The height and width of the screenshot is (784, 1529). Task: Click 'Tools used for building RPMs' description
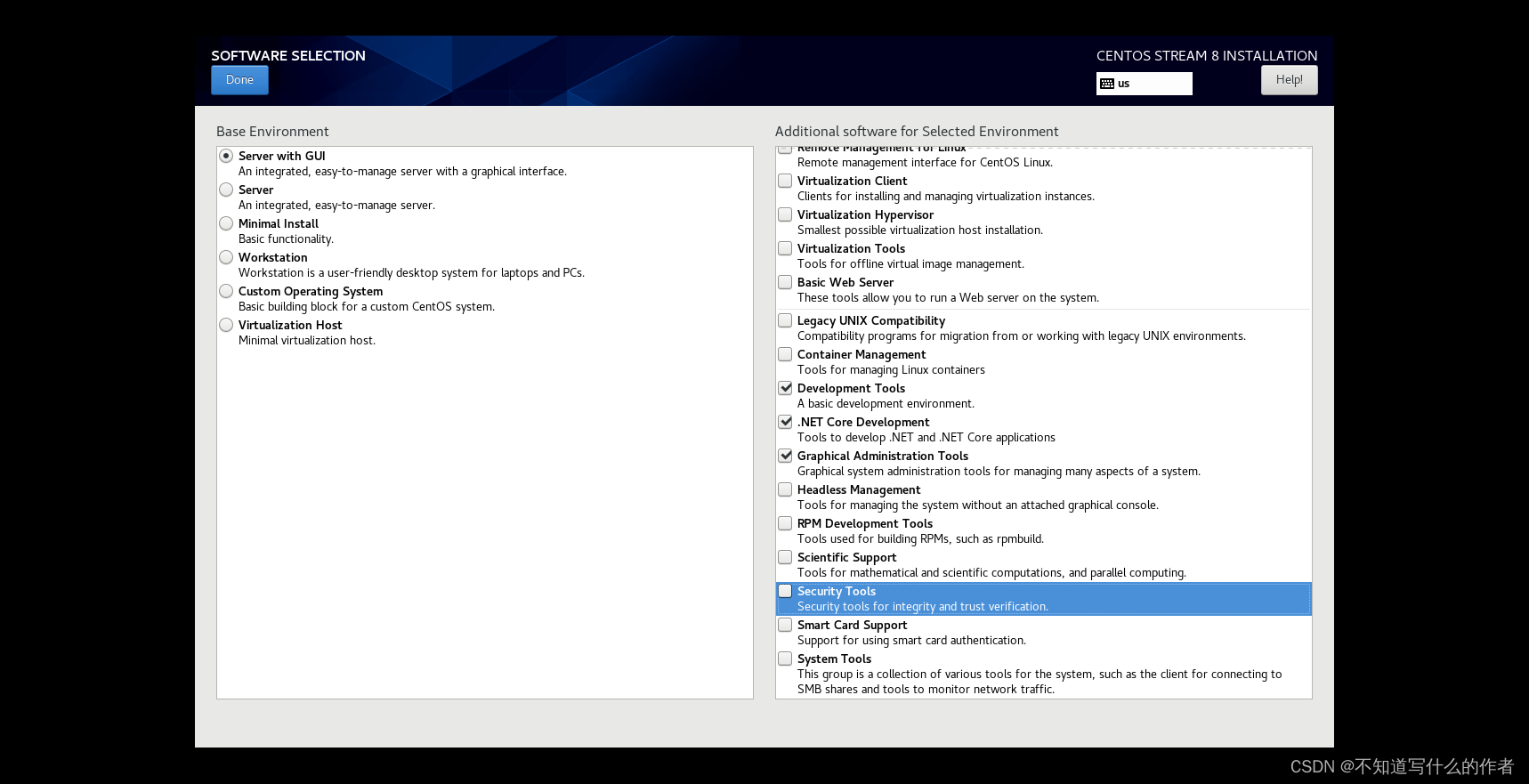coord(920,539)
